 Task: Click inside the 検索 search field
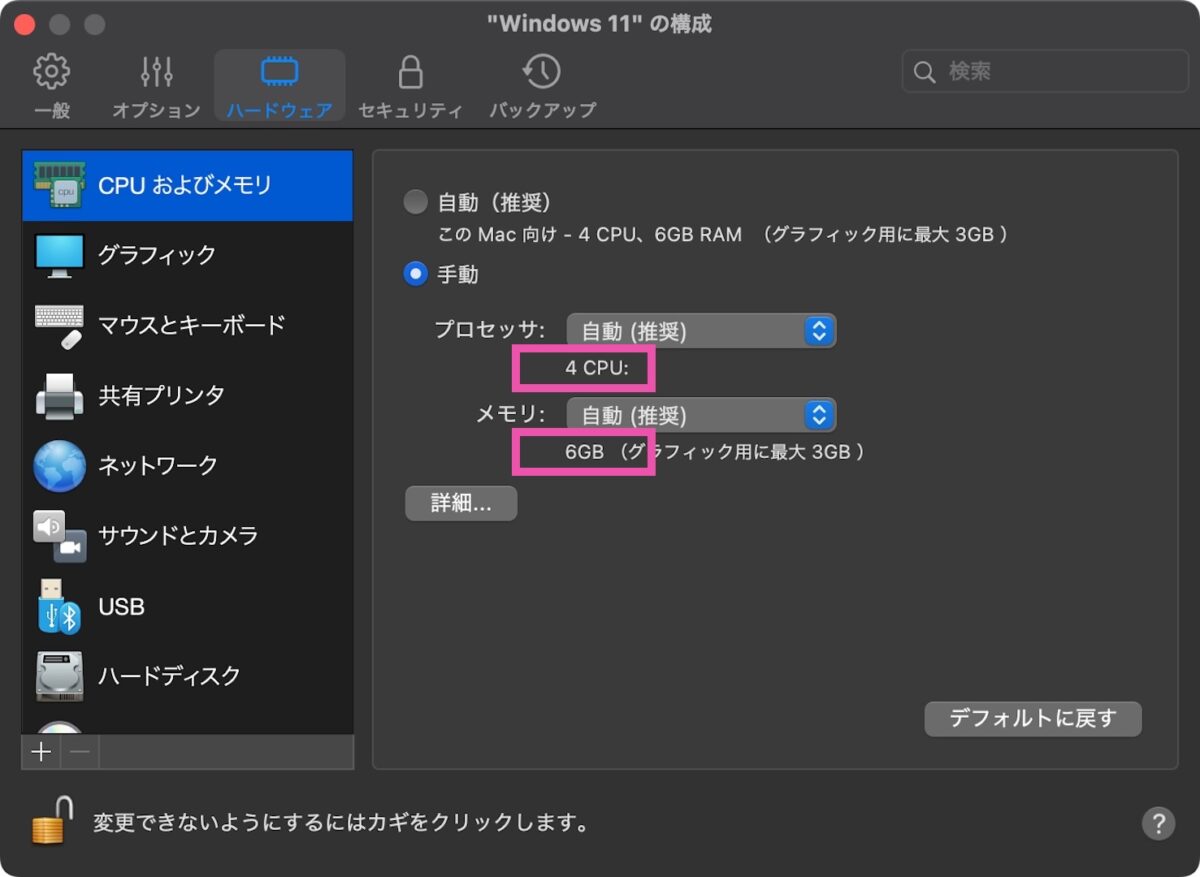click(1044, 71)
